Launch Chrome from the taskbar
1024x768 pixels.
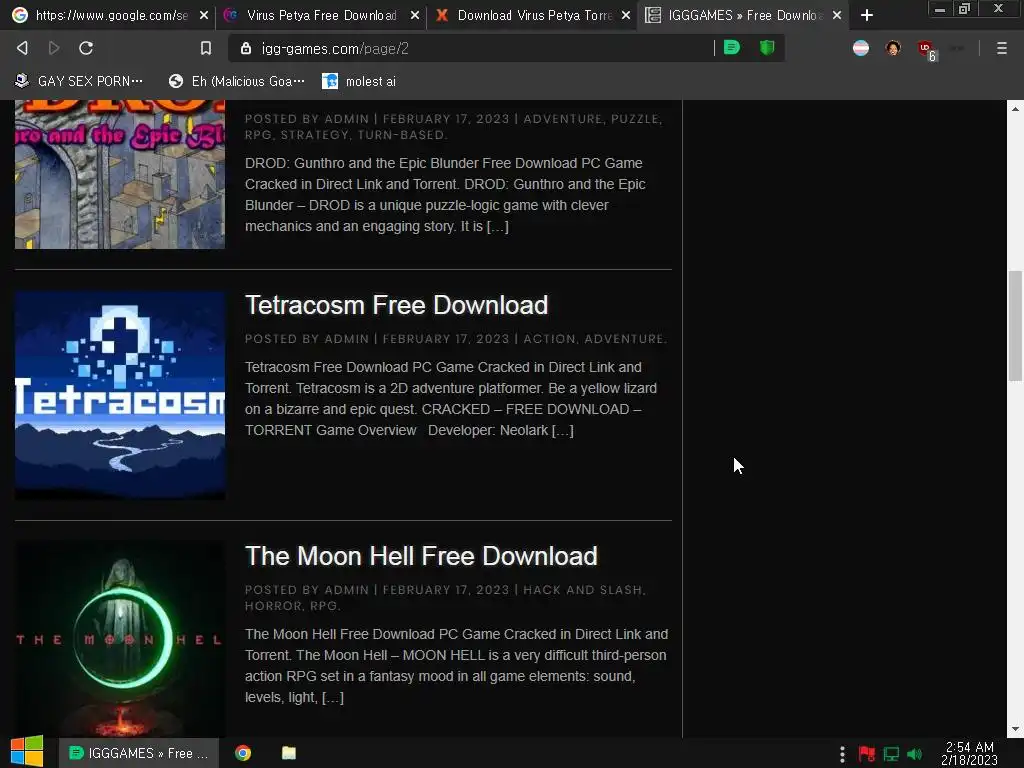coord(243,753)
